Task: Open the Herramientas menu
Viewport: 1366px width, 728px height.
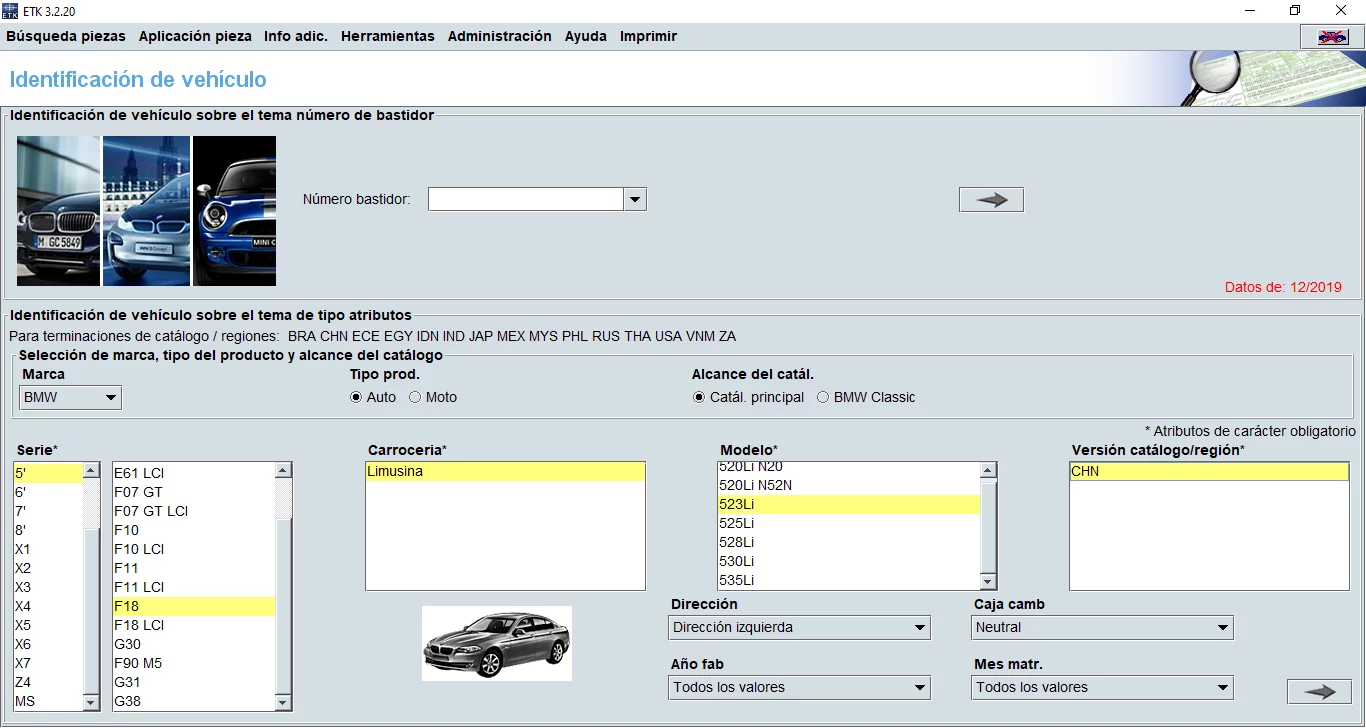Action: (388, 35)
